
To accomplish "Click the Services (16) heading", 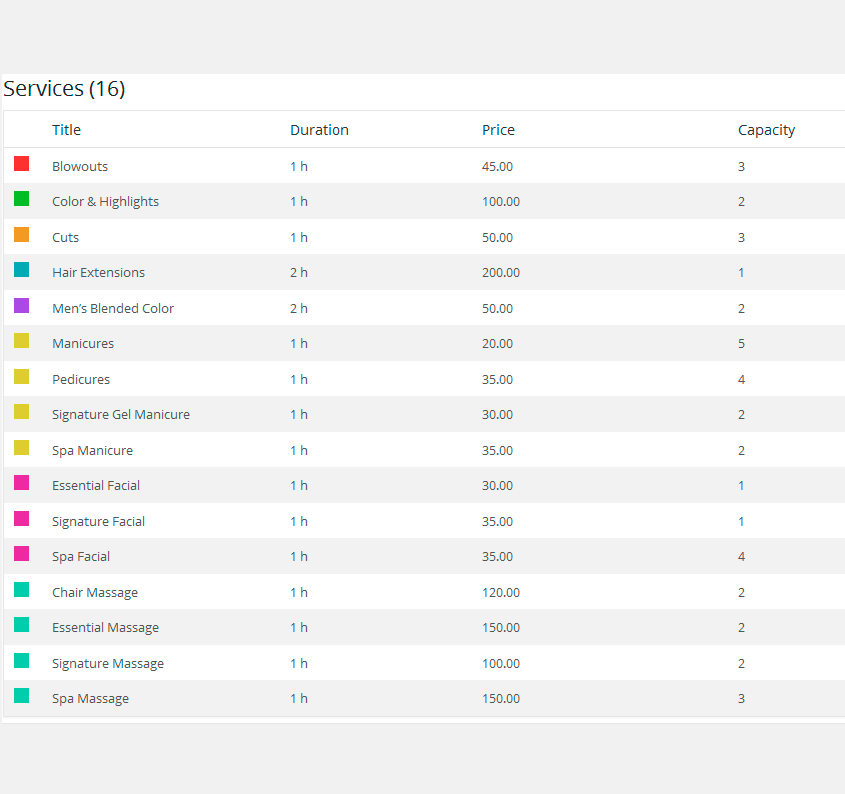I will point(64,89).
